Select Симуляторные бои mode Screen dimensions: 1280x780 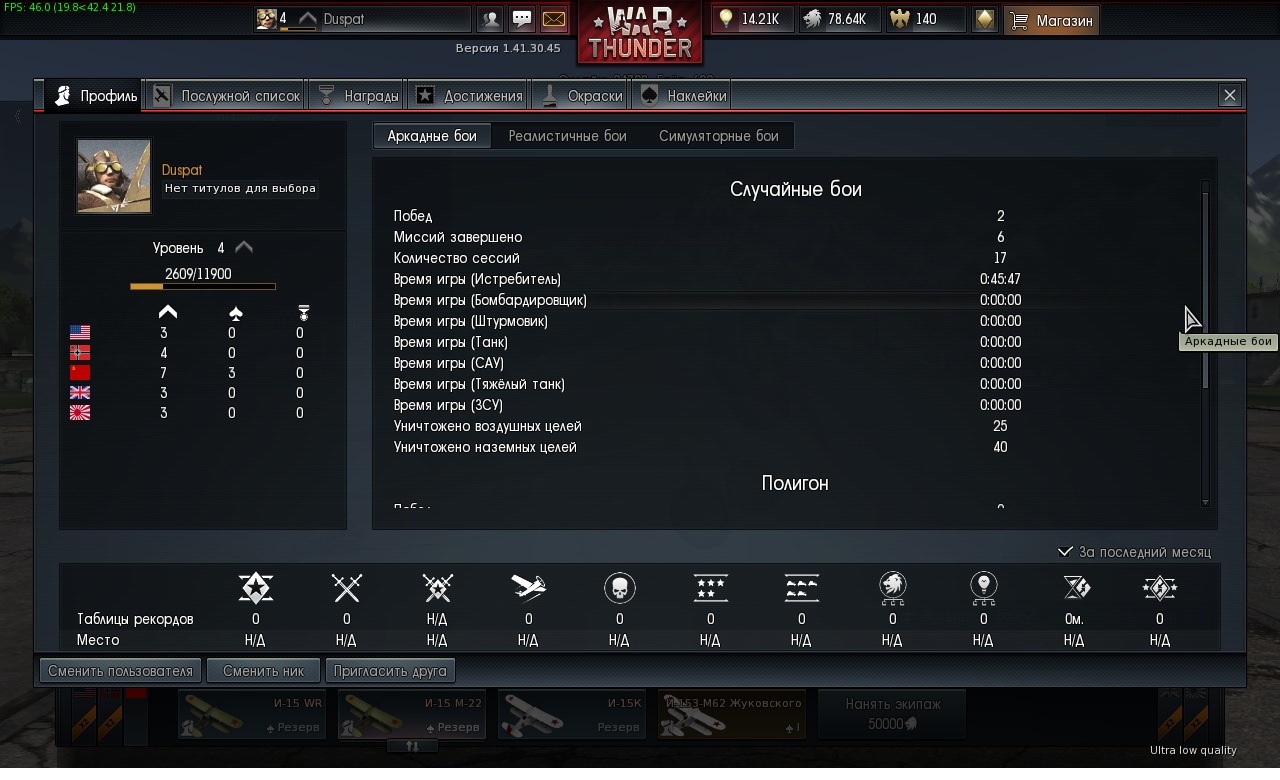(718, 136)
